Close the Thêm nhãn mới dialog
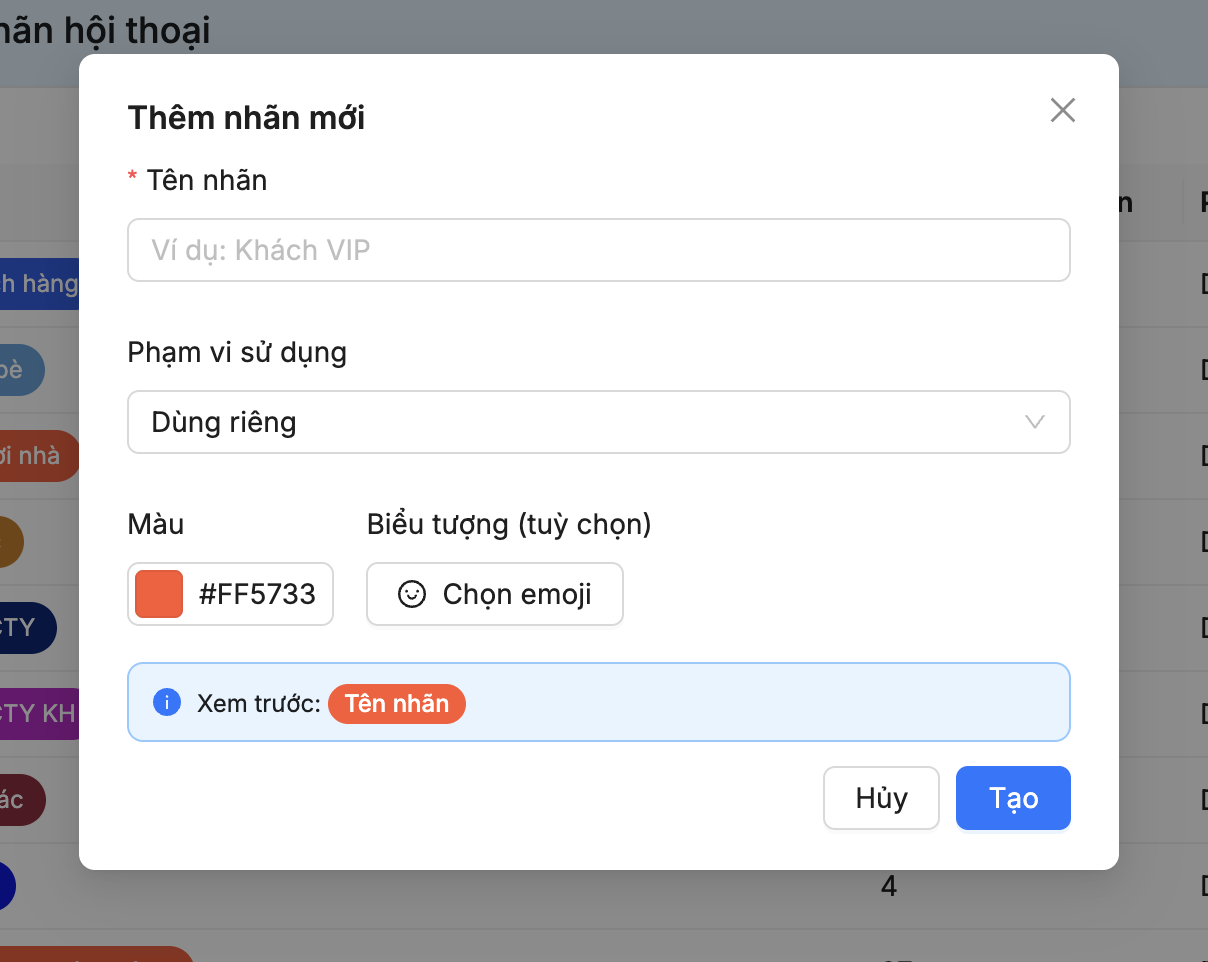 click(1062, 110)
